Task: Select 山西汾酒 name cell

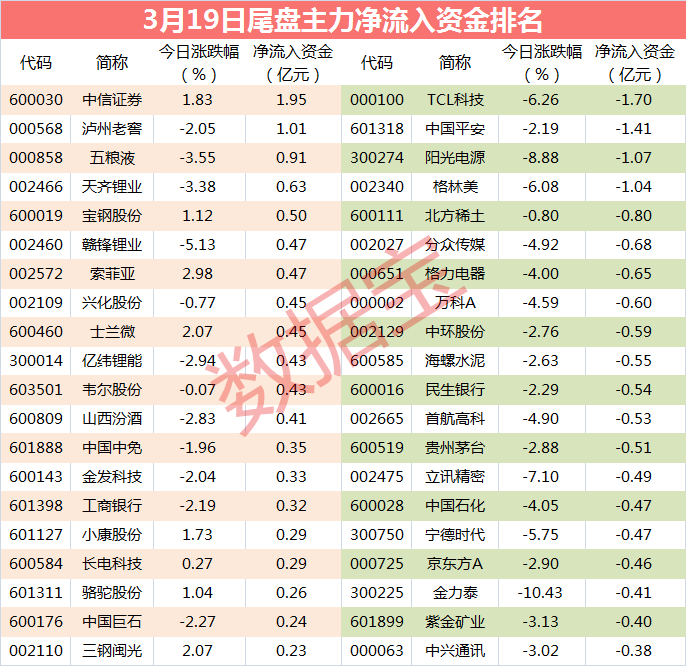Action: (112, 419)
